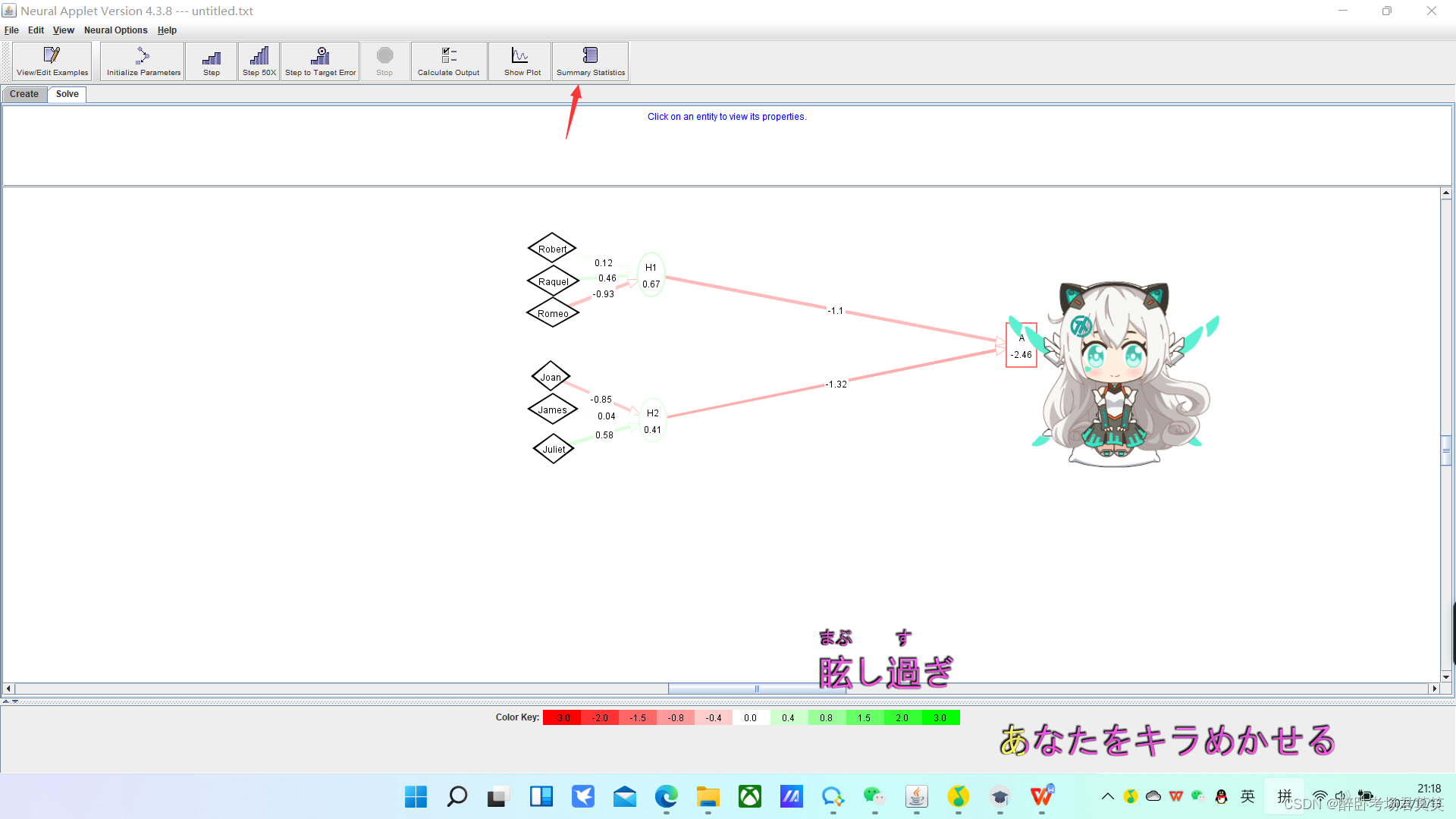Click the -1.1 edge weight label
This screenshot has width=1456, height=819.
pyautogui.click(x=835, y=311)
